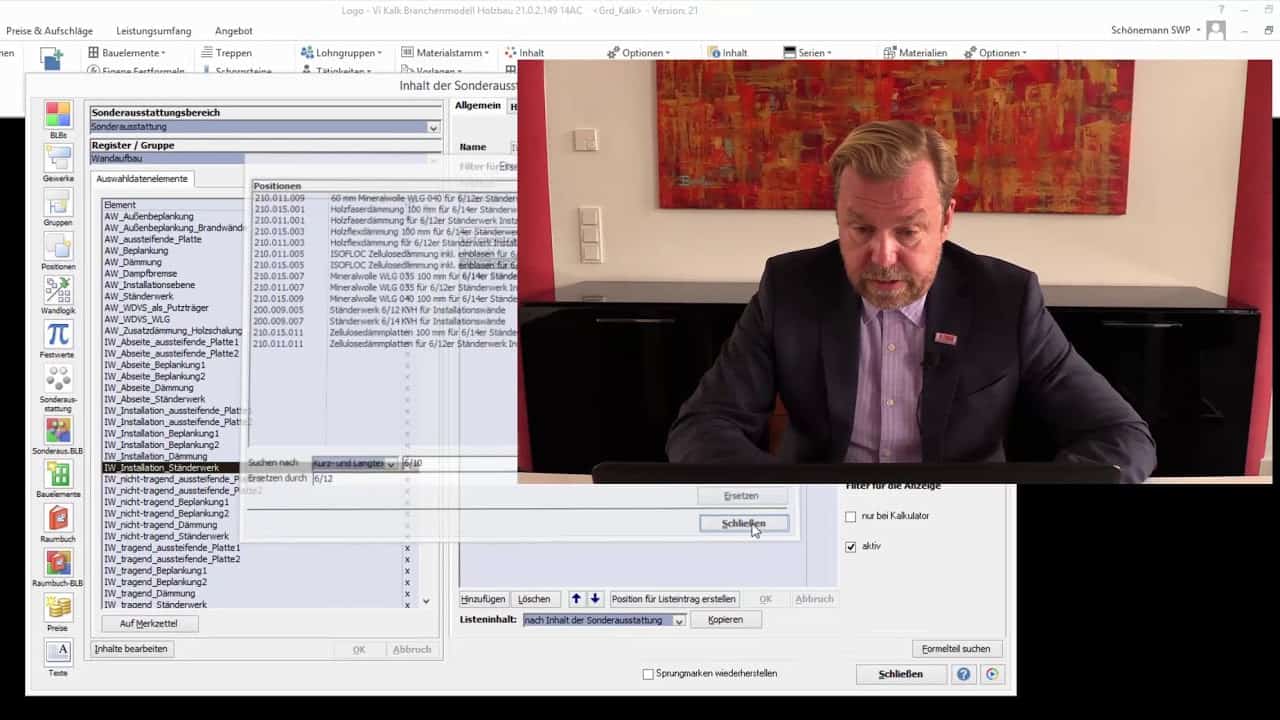Switch to the Auswahldatenelemente tab
This screenshot has width=1280, height=720.
(141, 179)
